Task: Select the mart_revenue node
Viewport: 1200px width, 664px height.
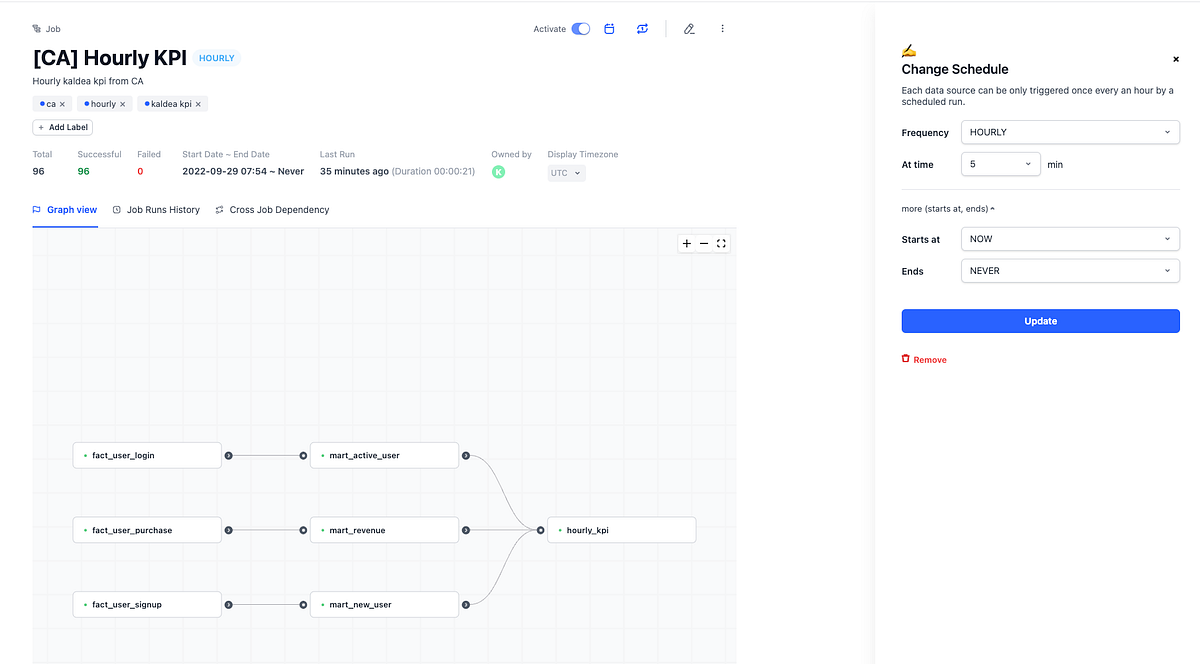Action: [384, 530]
